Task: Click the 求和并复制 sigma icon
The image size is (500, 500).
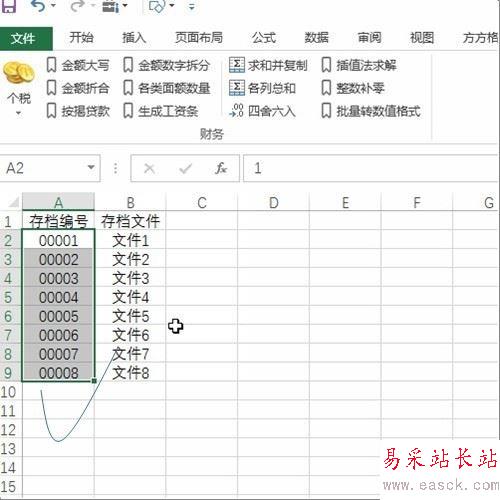Action: (x=237, y=65)
